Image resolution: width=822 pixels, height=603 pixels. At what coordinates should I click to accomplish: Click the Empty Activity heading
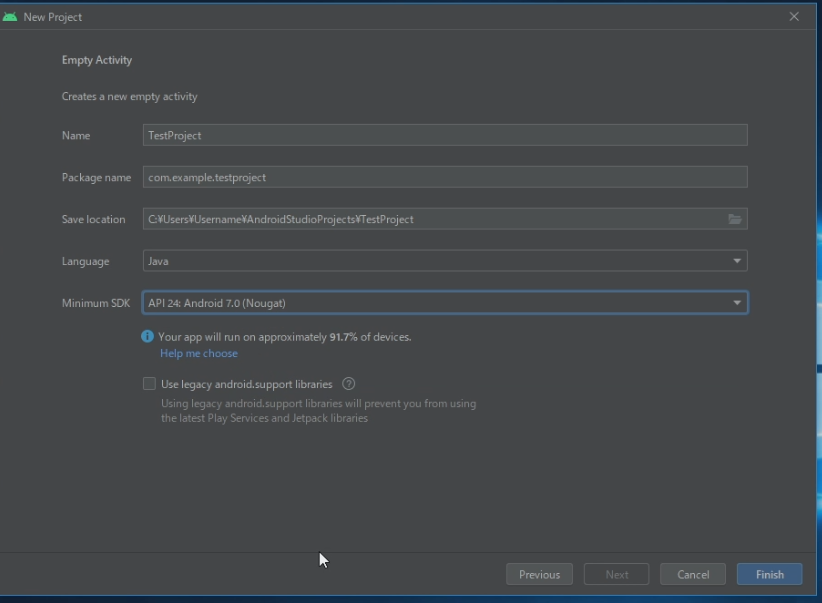97,60
